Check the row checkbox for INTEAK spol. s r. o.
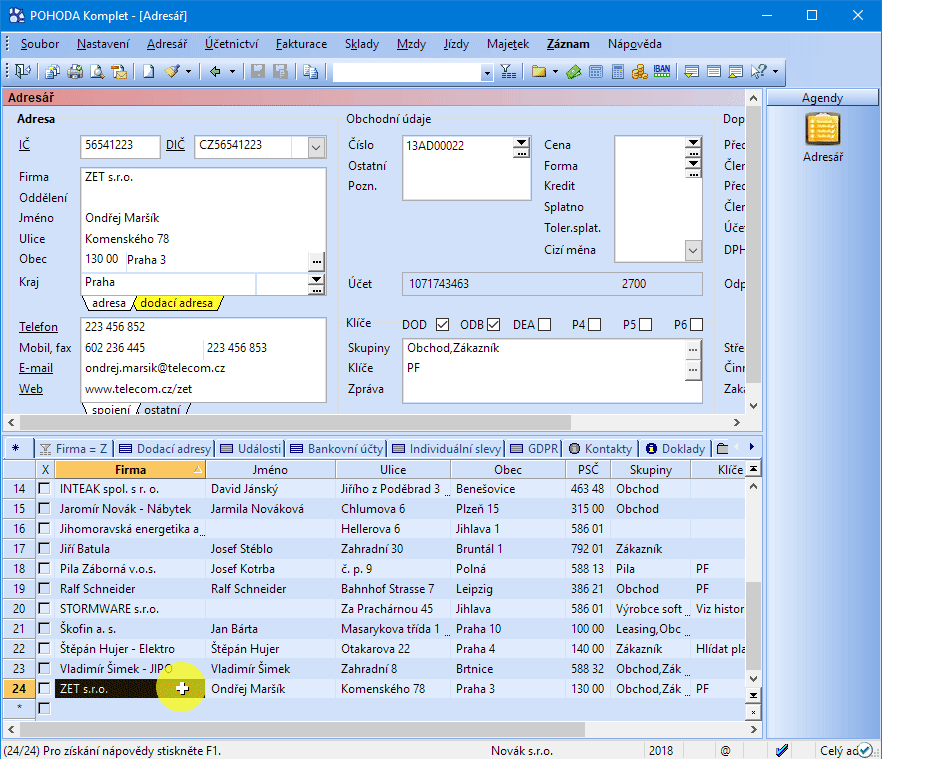The width and height of the screenshot is (950, 759). click(x=44, y=488)
